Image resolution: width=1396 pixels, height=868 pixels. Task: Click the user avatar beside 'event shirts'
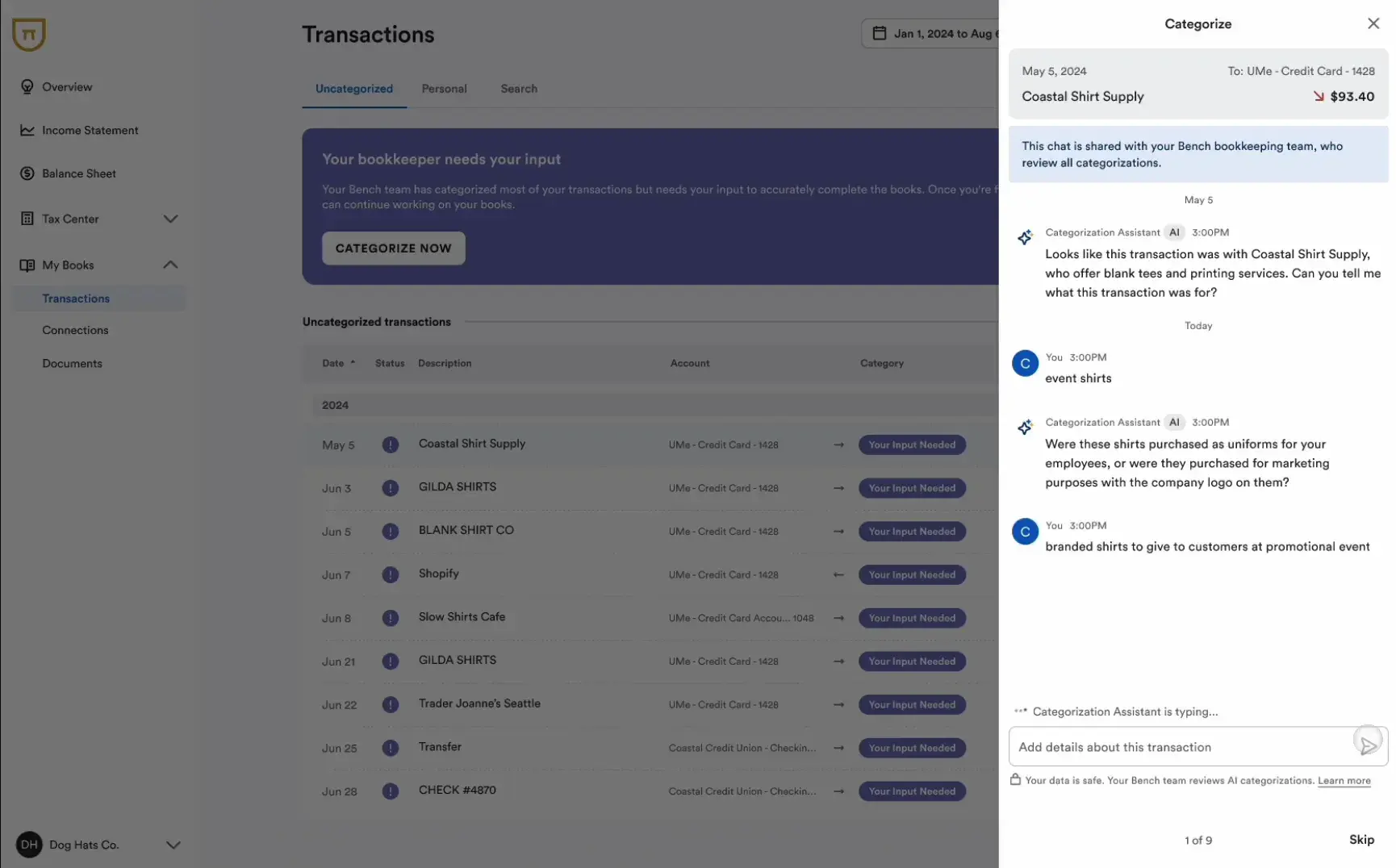[x=1025, y=363]
